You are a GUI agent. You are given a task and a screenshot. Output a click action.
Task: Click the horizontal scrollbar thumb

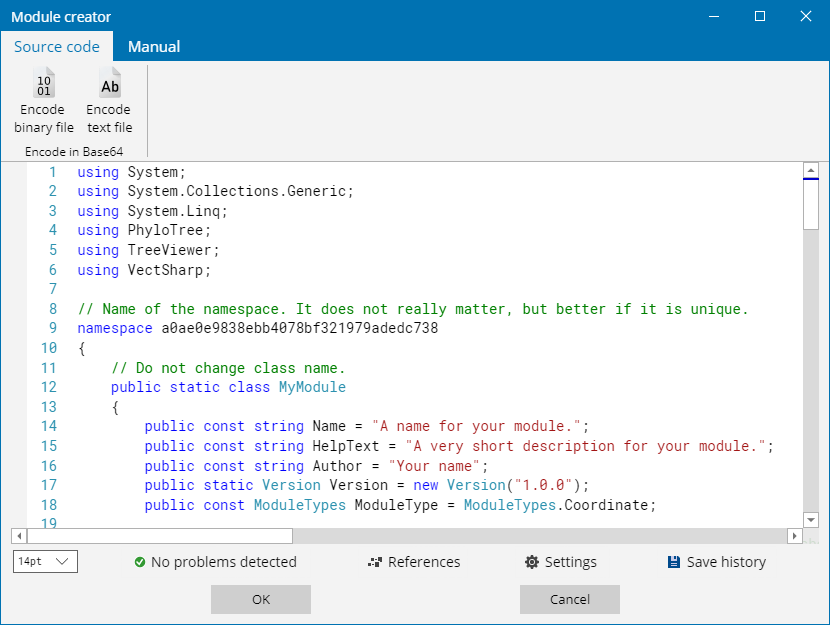160,536
